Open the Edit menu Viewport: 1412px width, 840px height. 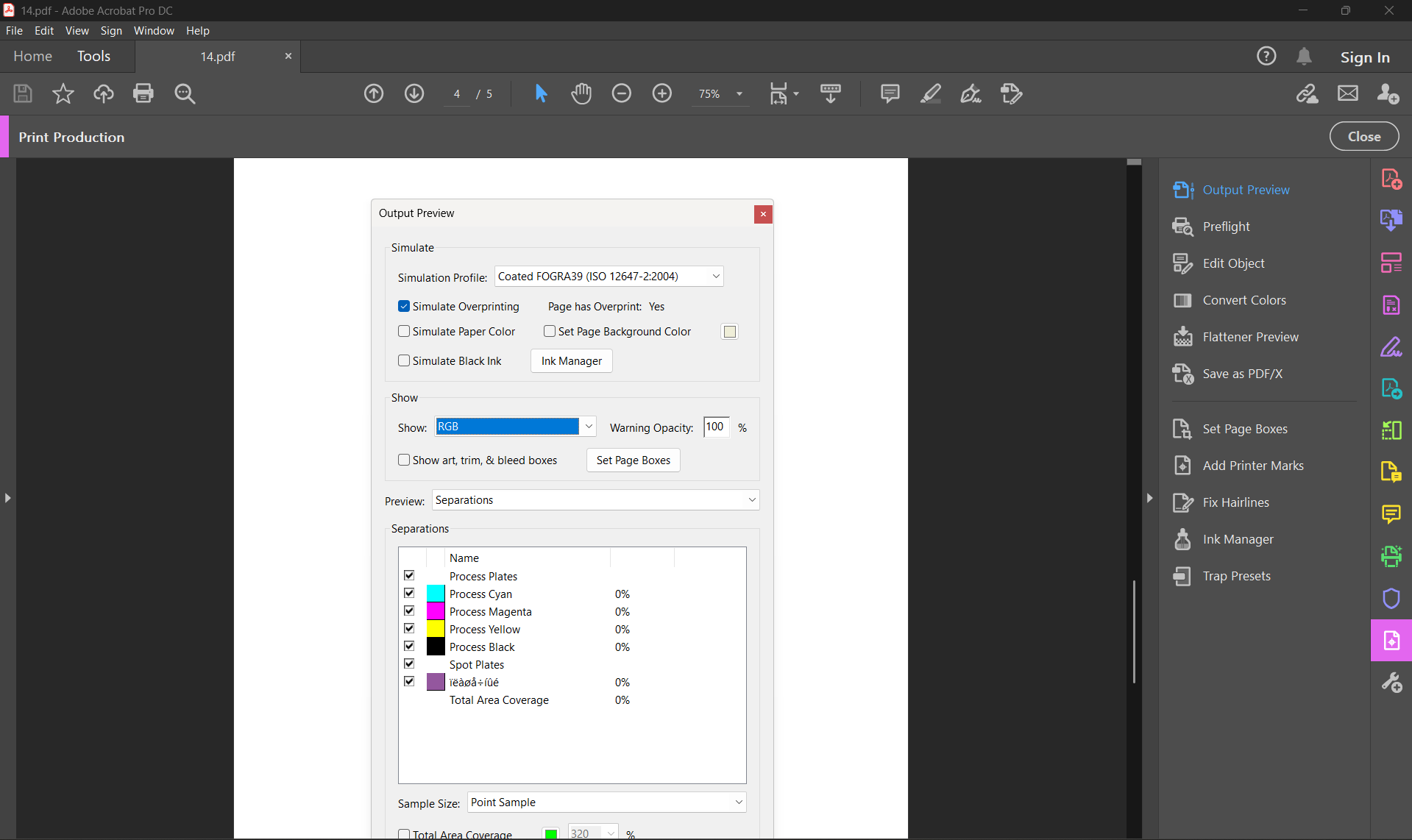[44, 31]
